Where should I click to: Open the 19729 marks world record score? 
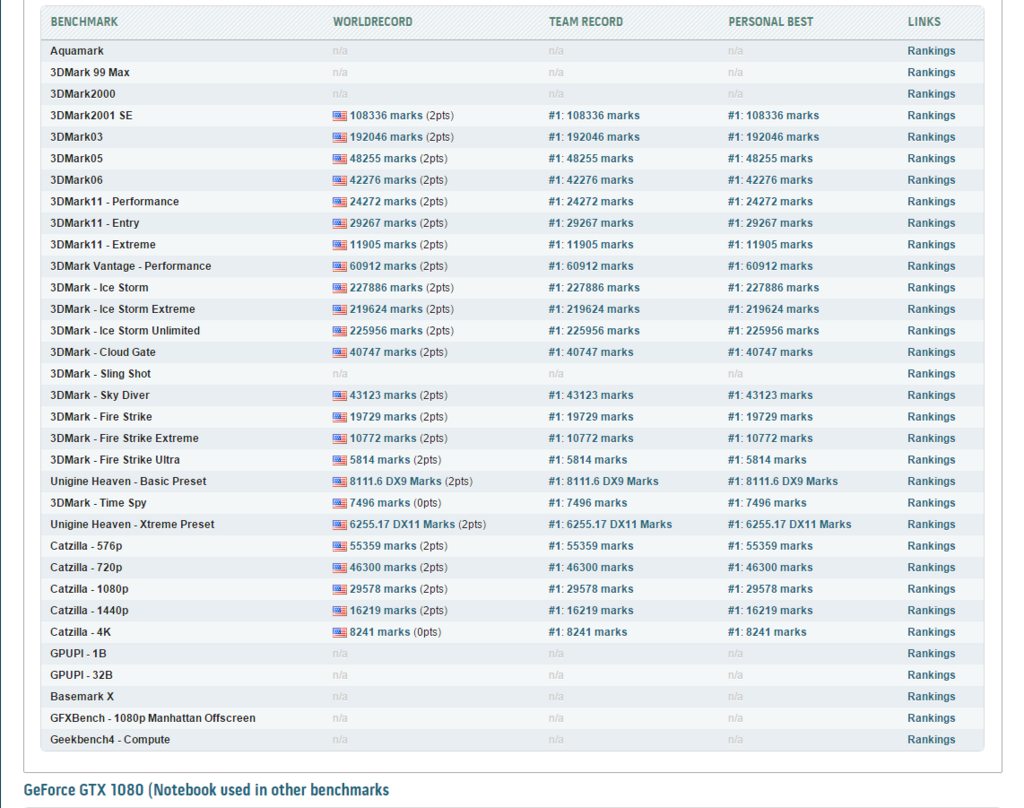point(383,417)
